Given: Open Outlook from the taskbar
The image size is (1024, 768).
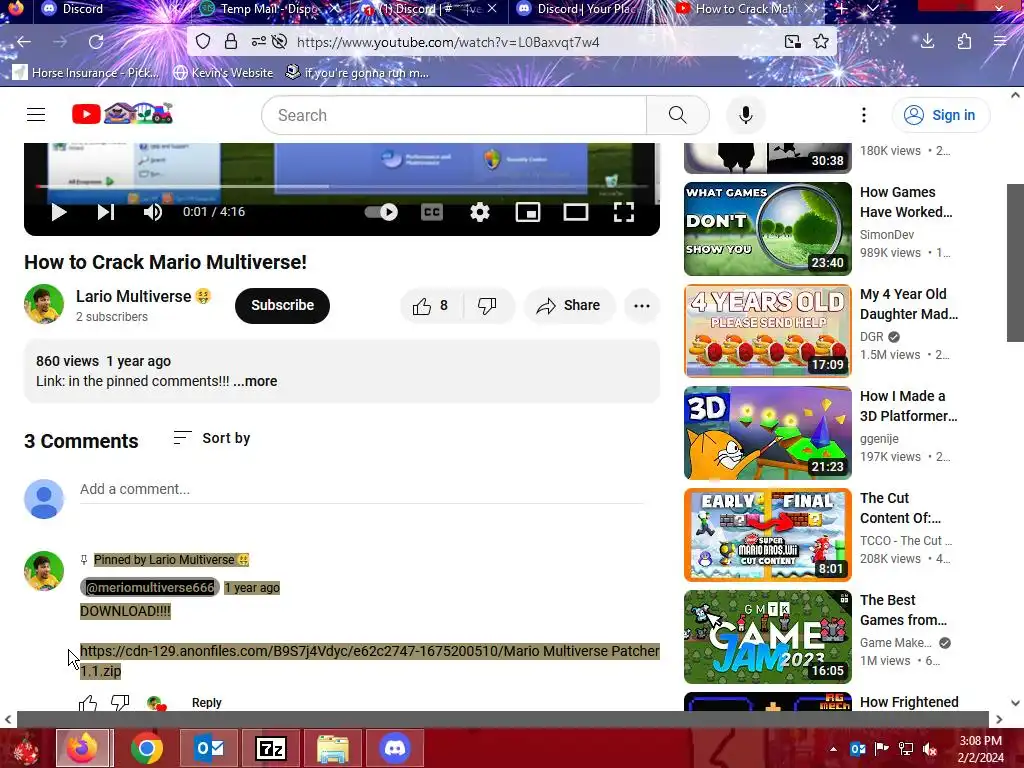Looking at the screenshot, I should [209, 748].
